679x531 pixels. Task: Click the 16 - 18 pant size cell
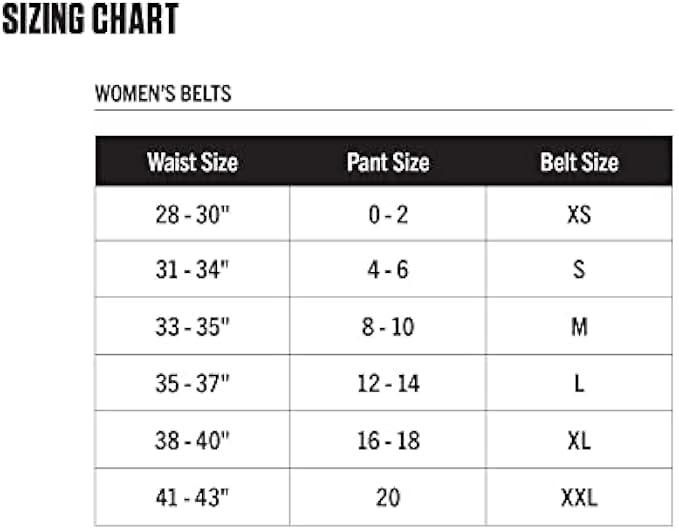[x=388, y=440]
